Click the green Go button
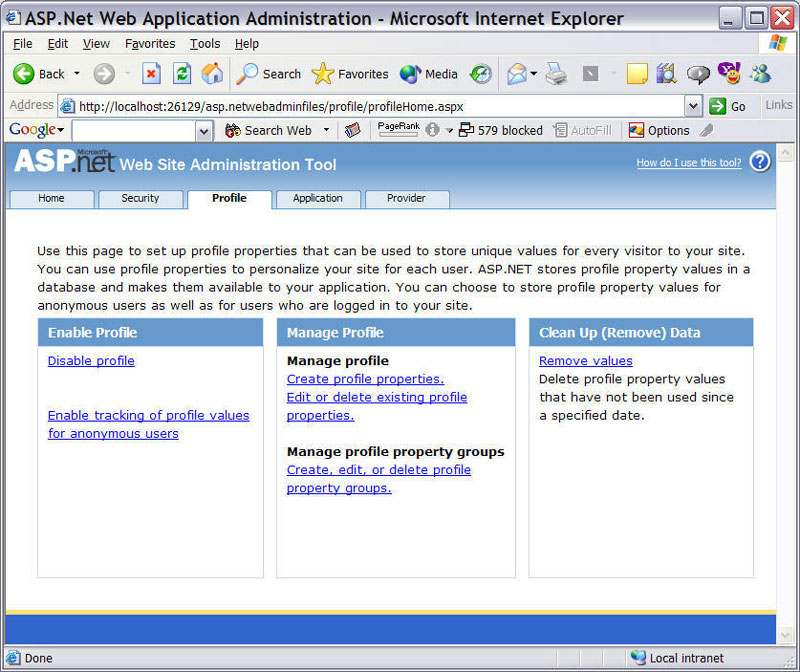The image size is (800, 672). coord(728,106)
